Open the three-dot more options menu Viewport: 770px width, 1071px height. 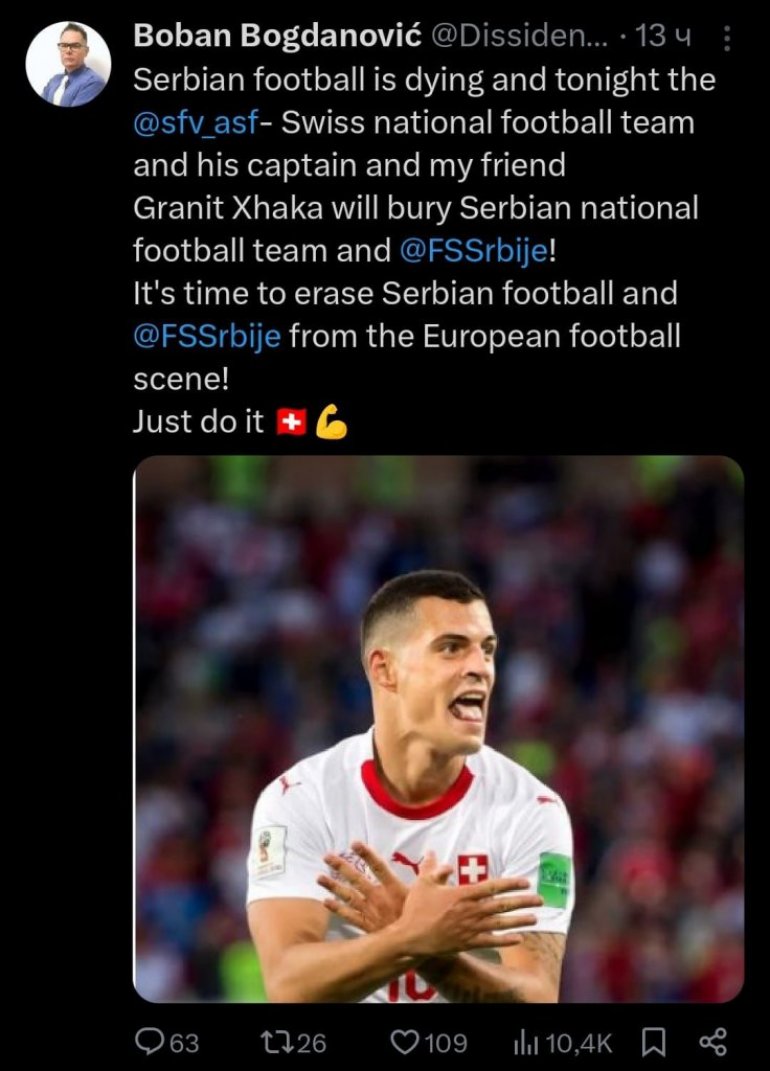pyautogui.click(x=727, y=39)
